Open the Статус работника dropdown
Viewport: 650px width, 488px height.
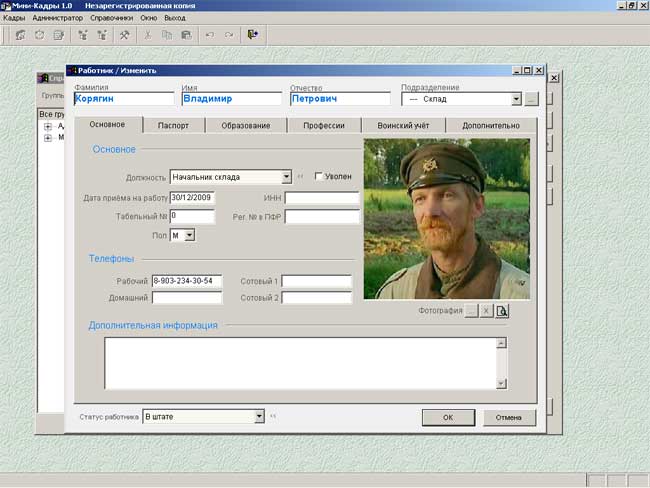point(259,416)
